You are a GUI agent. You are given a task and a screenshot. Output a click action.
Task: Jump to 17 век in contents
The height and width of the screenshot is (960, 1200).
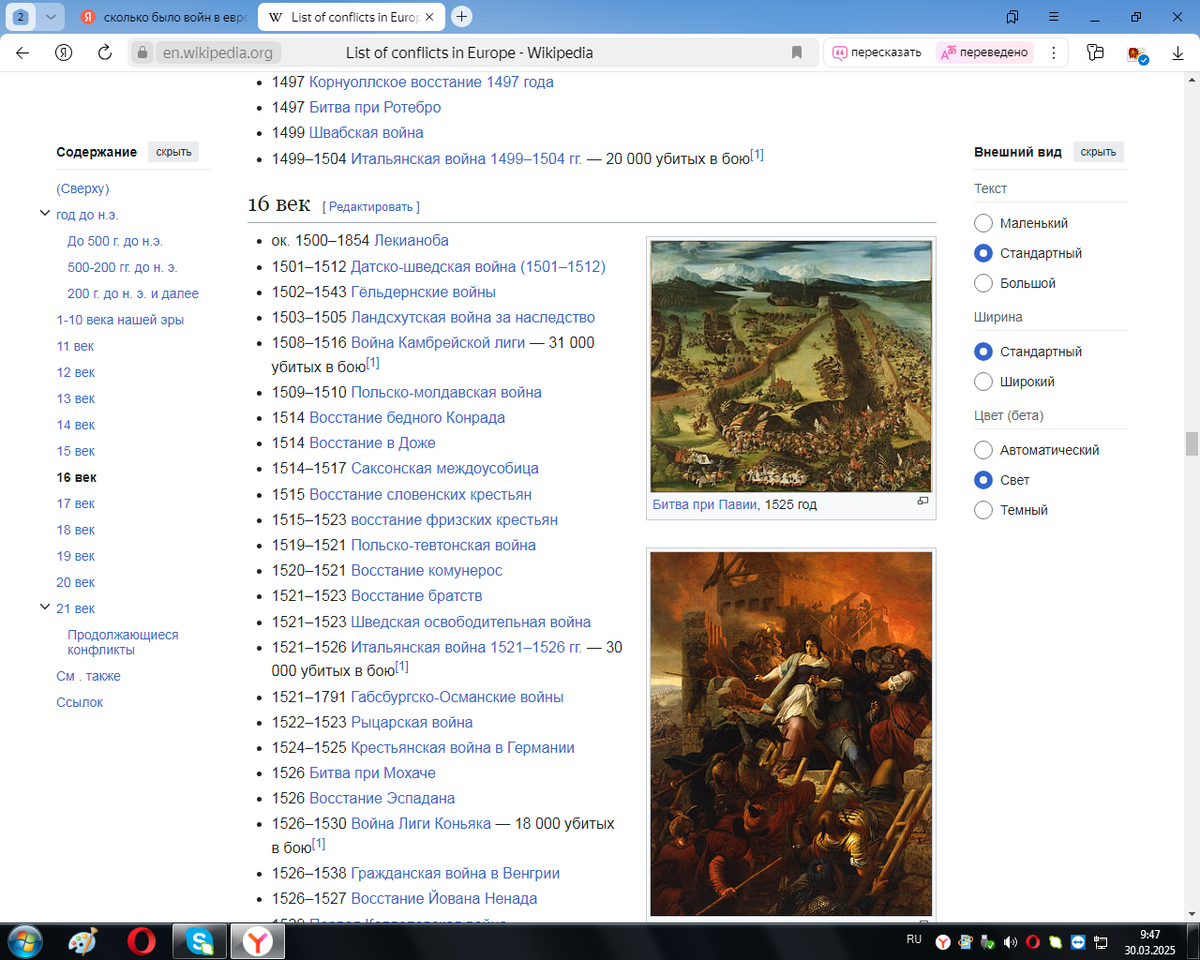pos(76,504)
